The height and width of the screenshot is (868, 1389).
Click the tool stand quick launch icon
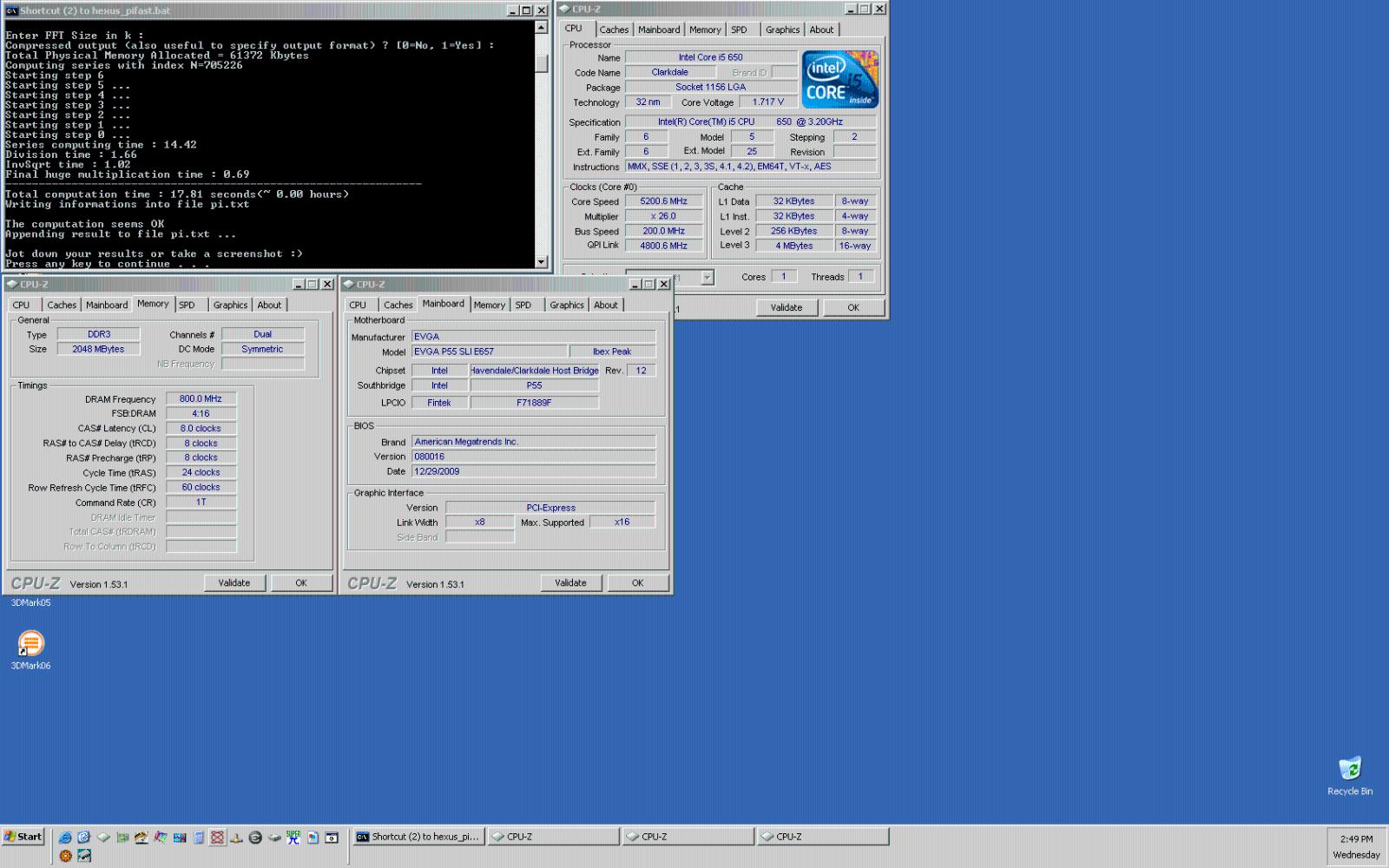[x=236, y=838]
